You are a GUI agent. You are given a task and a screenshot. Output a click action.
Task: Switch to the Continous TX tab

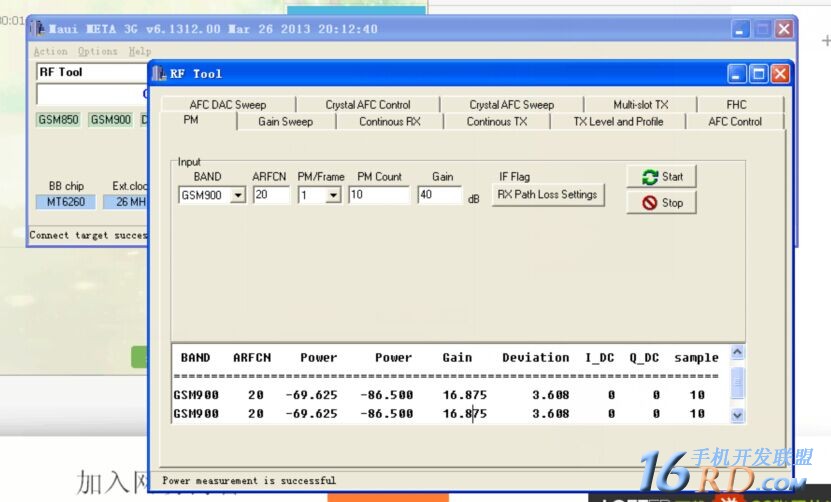tap(497, 121)
